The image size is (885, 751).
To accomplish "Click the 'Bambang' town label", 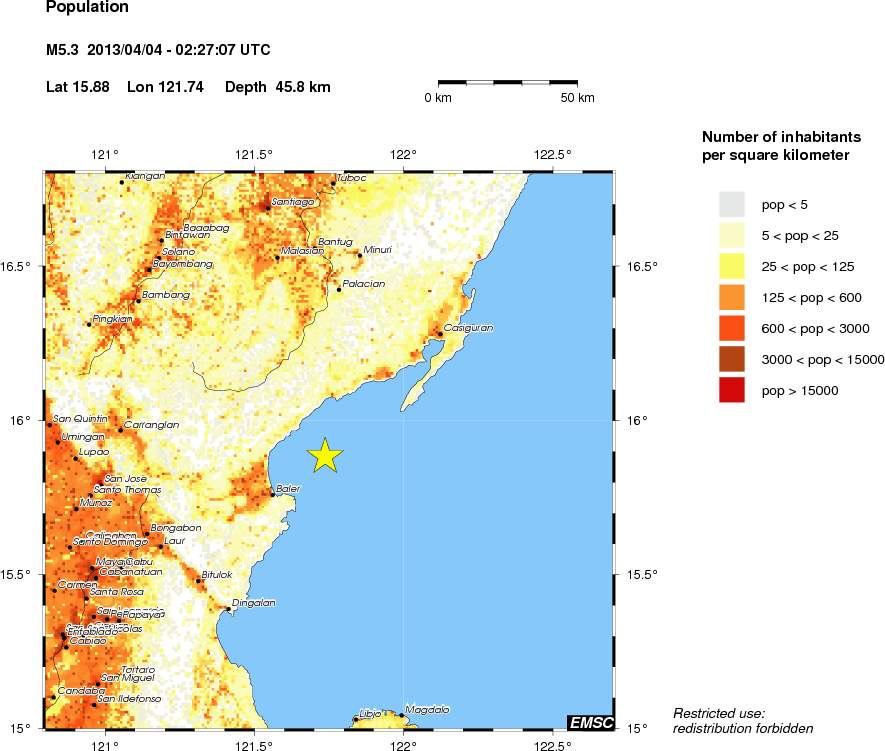I will point(166,295).
